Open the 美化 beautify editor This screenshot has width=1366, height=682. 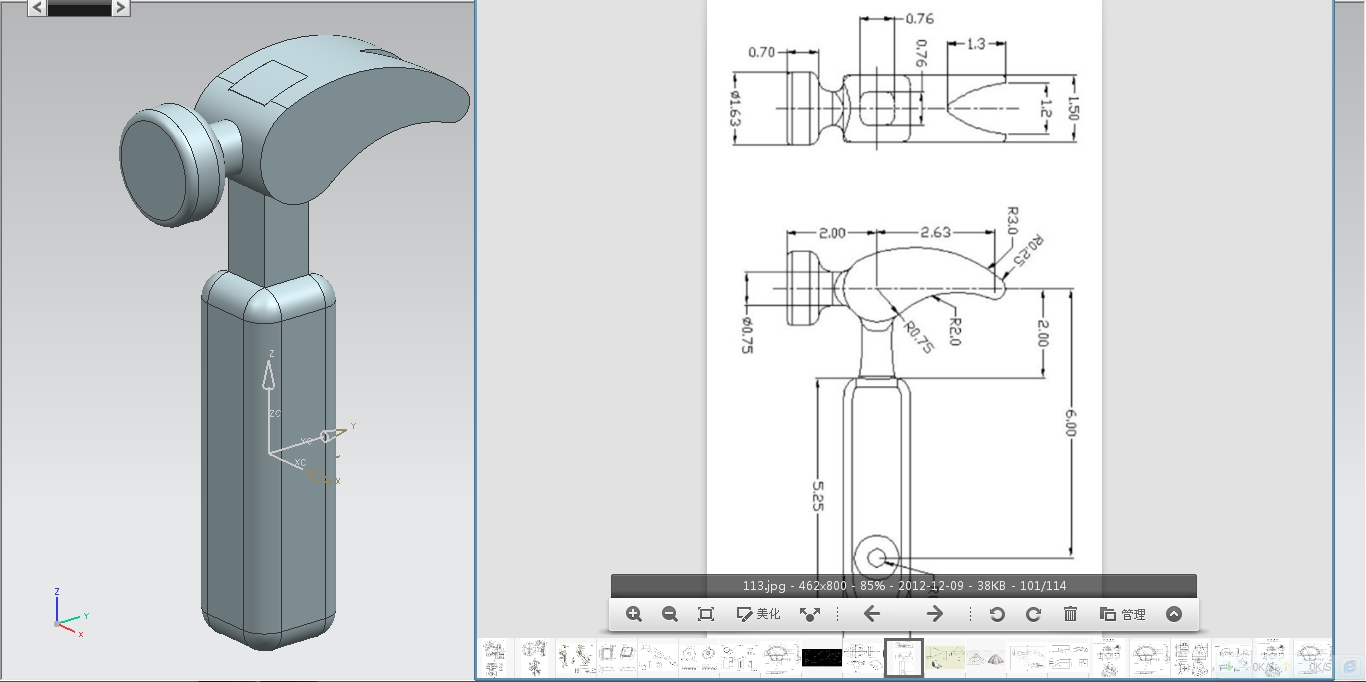(758, 614)
